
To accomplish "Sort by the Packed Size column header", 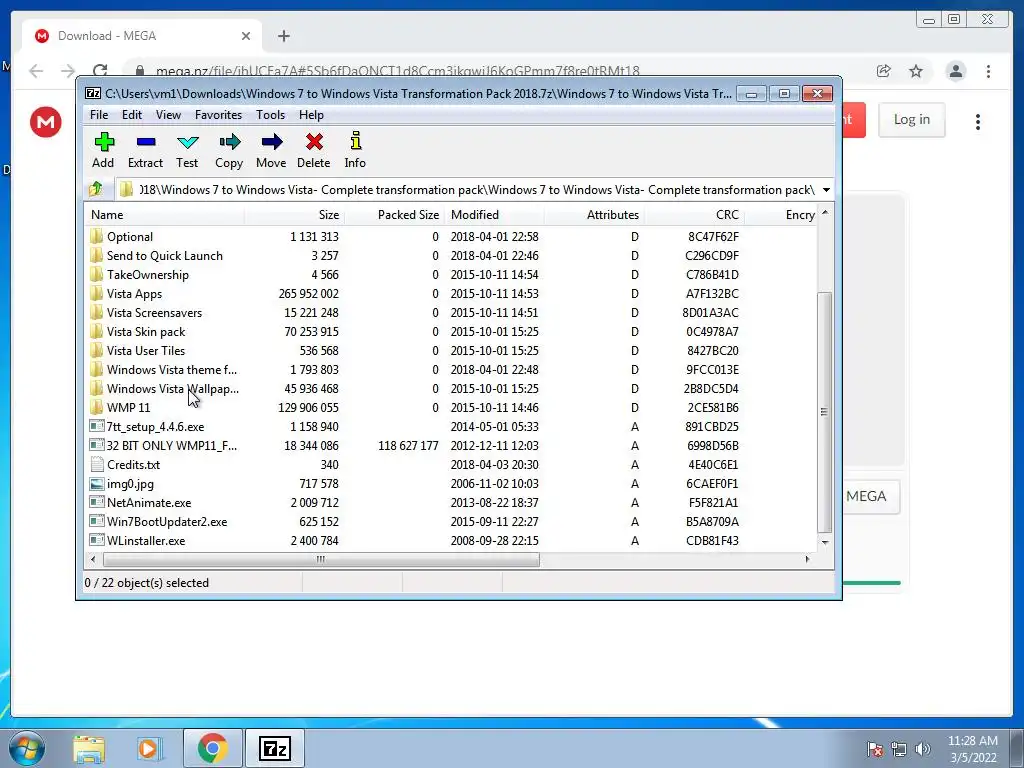I will click(x=394, y=215).
